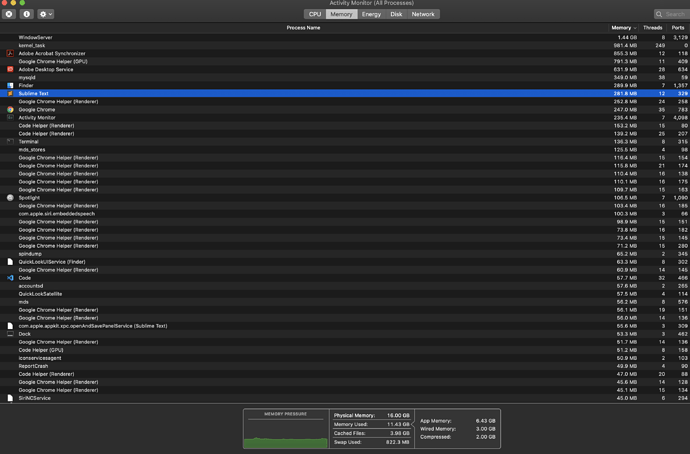Image resolution: width=690 pixels, height=454 pixels.
Task: Switch to the CPU tab
Action: click(315, 14)
